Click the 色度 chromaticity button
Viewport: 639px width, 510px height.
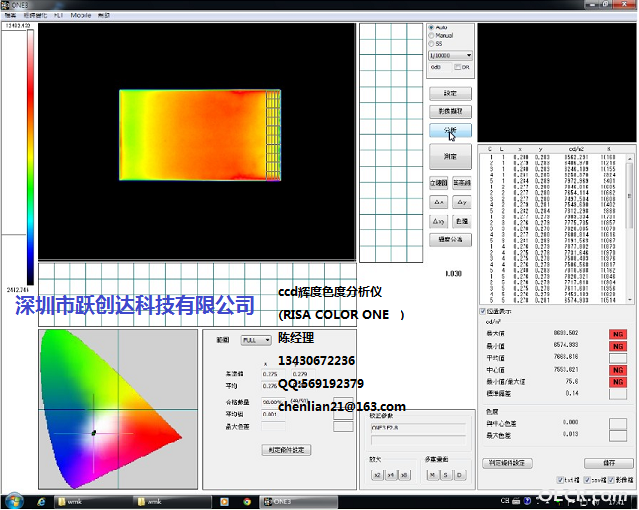(462, 221)
